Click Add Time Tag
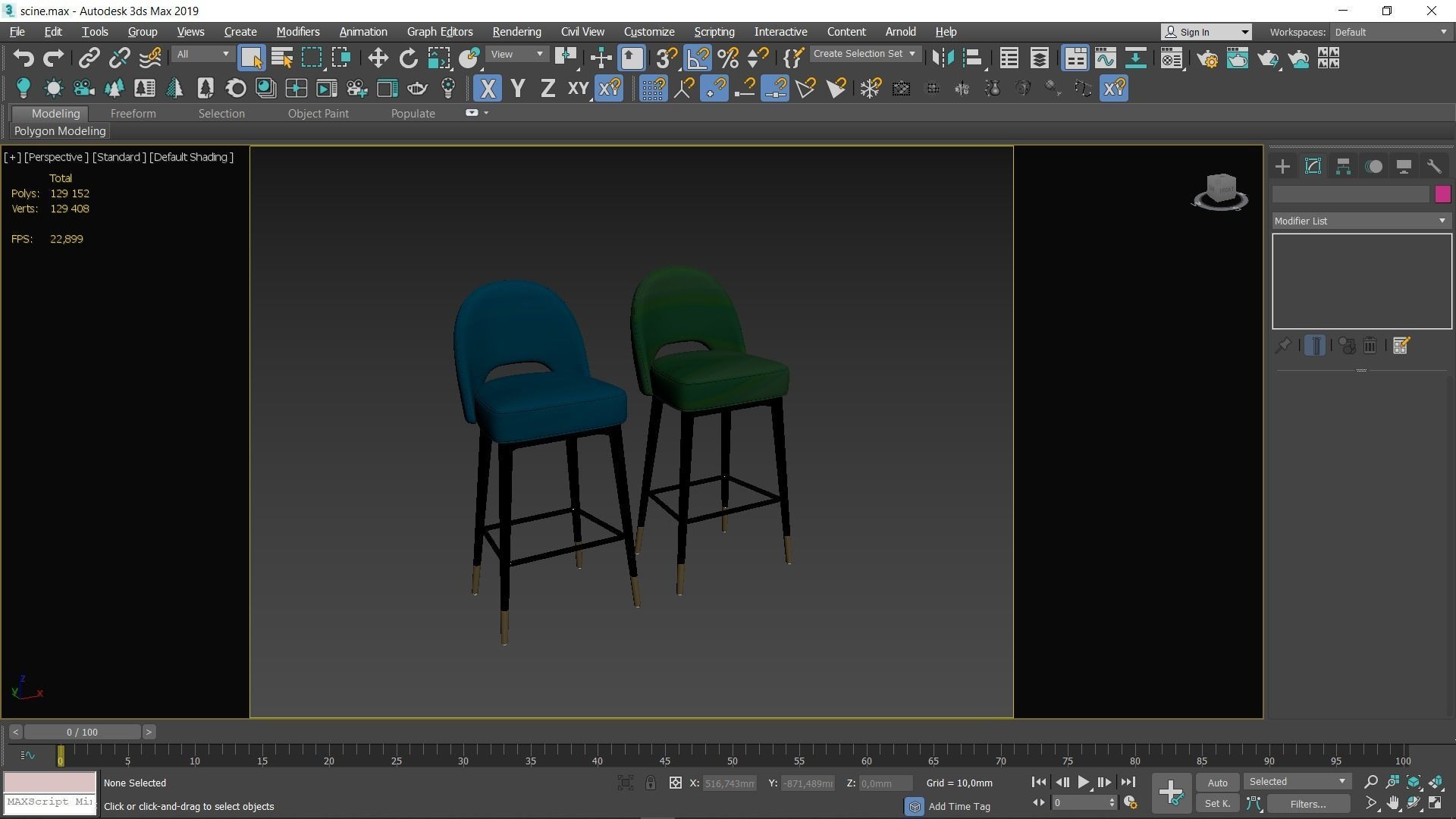The height and width of the screenshot is (819, 1456). point(959,806)
